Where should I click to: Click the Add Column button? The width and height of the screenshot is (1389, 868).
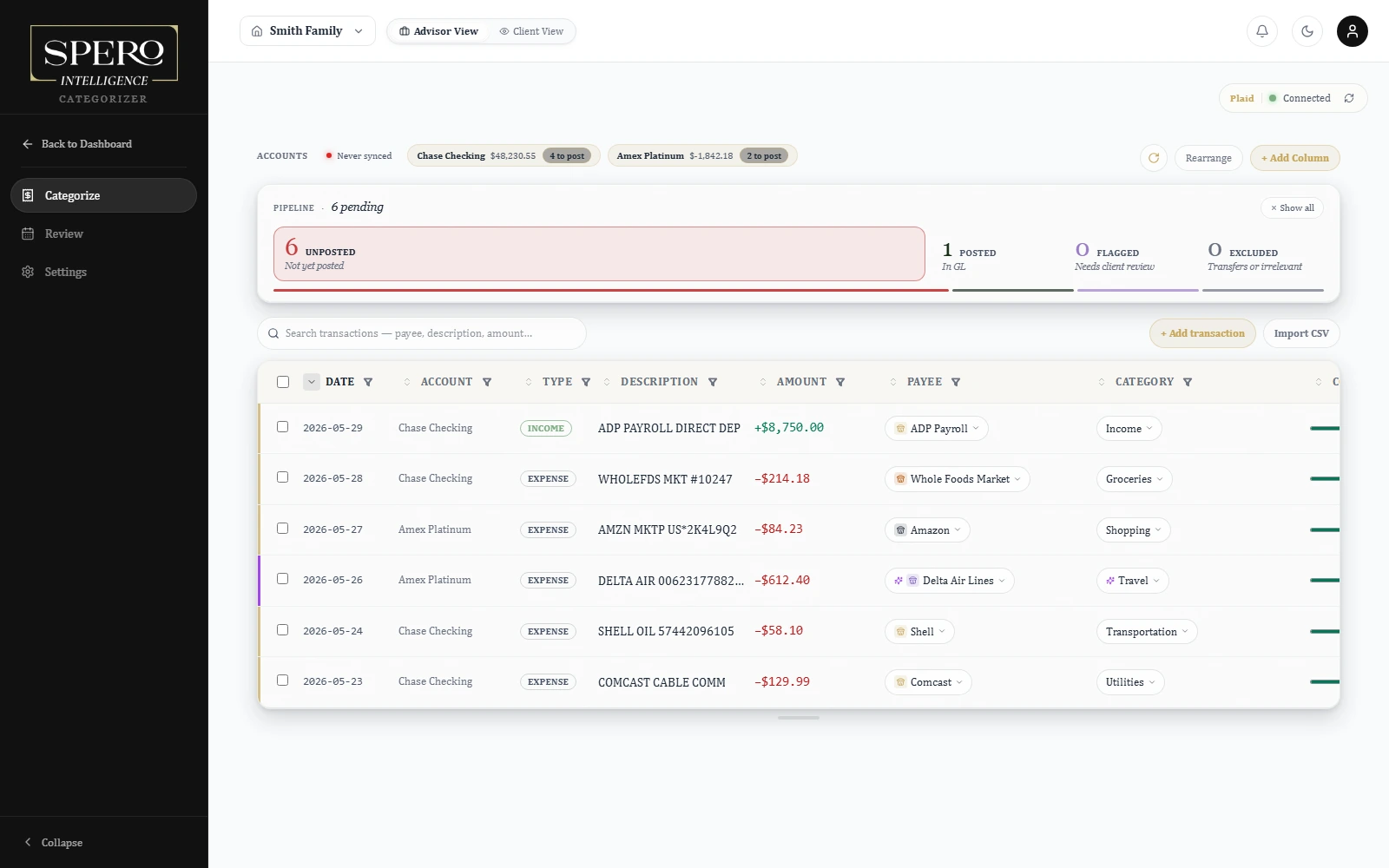click(1295, 158)
